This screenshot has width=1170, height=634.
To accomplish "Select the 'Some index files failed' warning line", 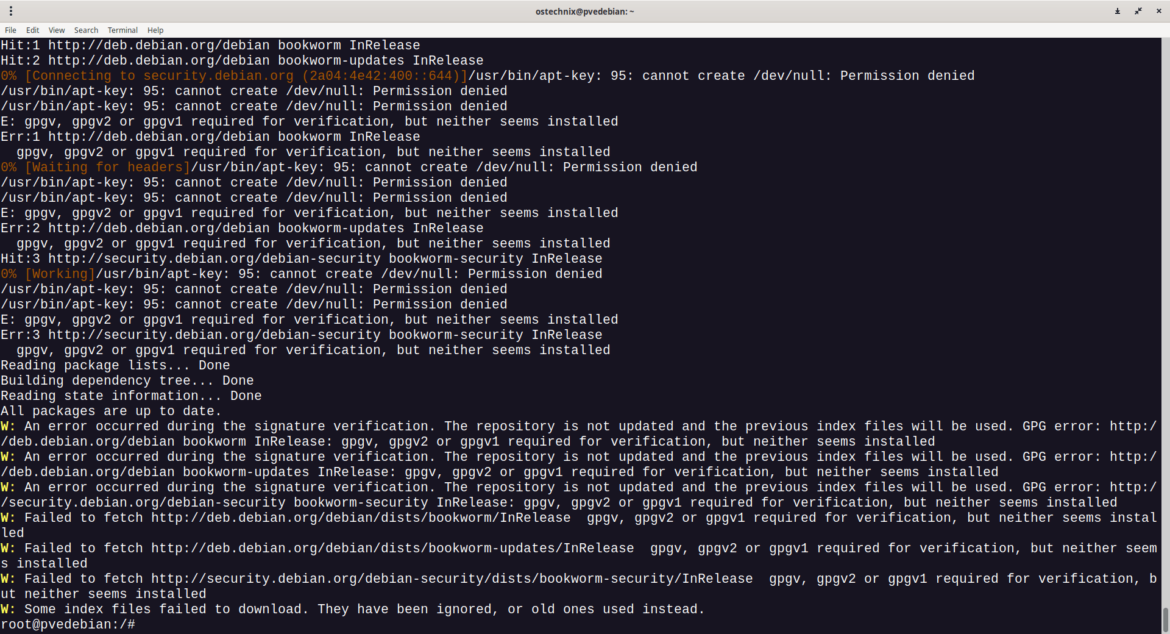I will (x=350, y=608).
